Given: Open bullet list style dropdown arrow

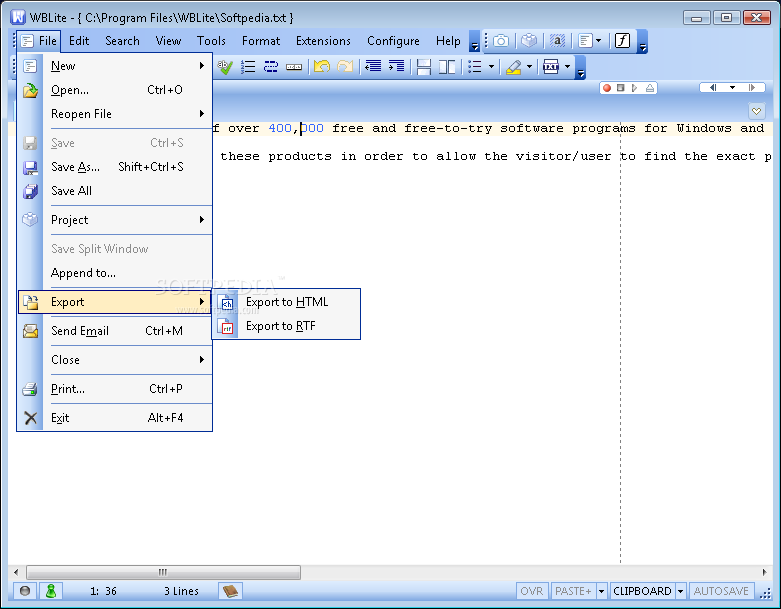Looking at the screenshot, I should (491, 67).
